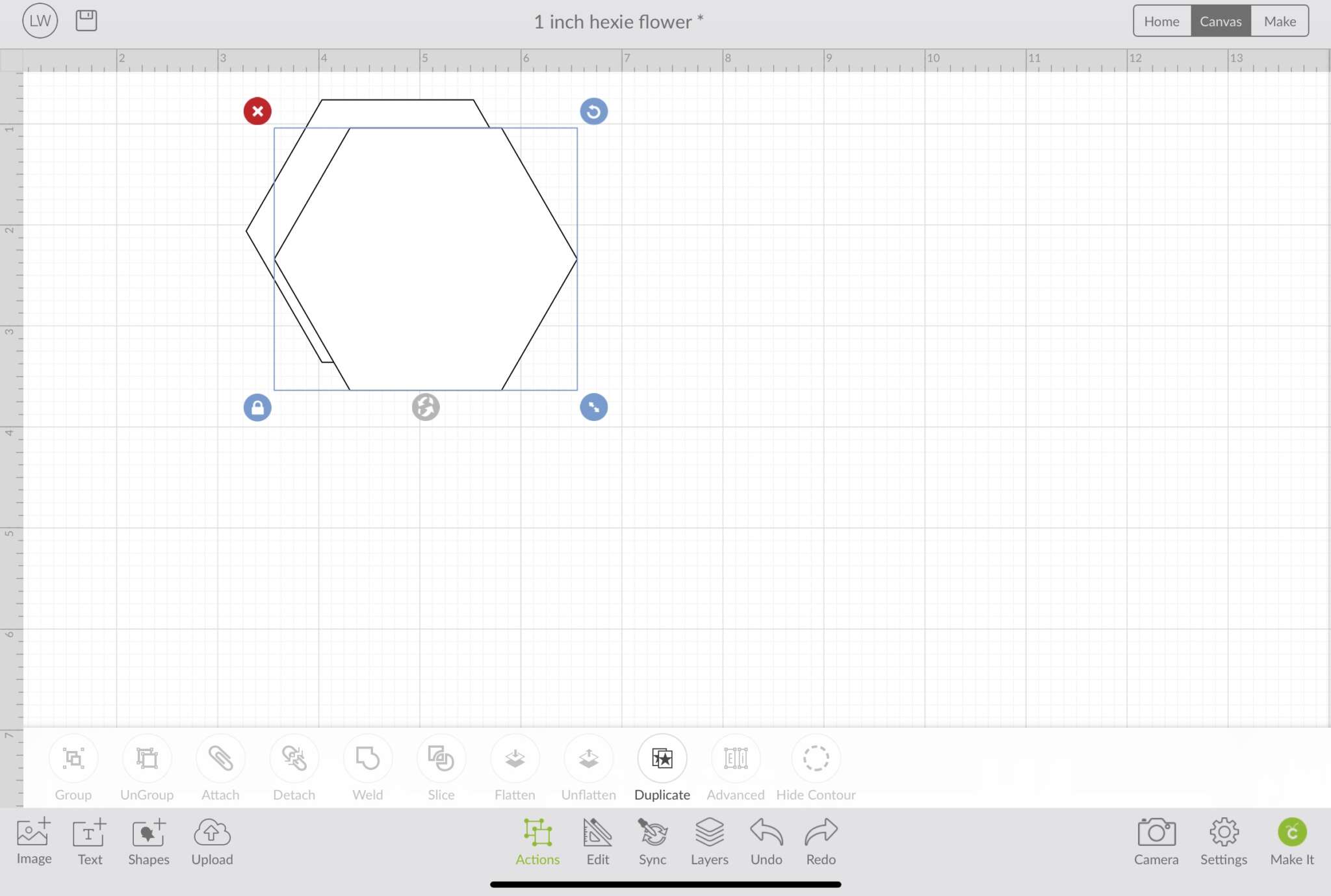Delete selection with the red X handle
The height and width of the screenshot is (896, 1331).
257,111
